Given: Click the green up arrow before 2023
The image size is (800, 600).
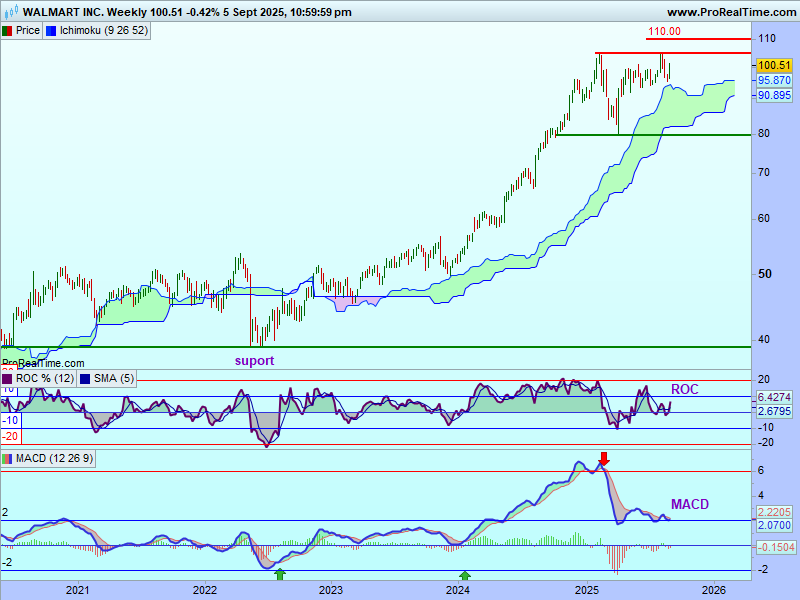Looking at the screenshot, I should pos(280,575).
